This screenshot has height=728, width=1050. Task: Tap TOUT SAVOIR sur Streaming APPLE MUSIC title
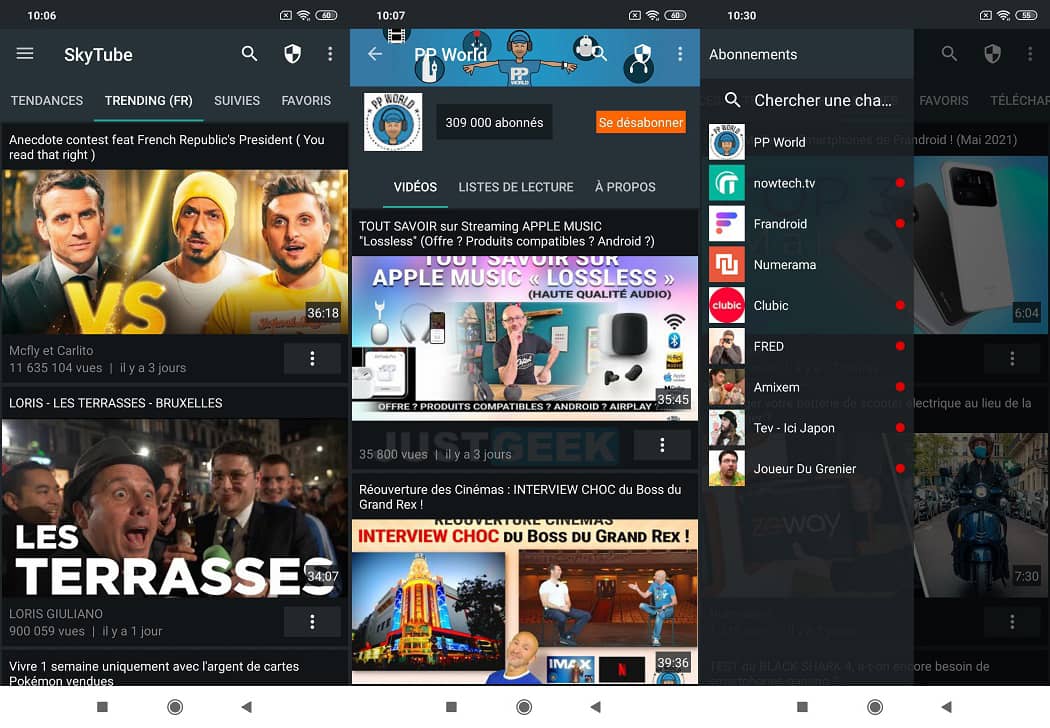[x=507, y=234]
